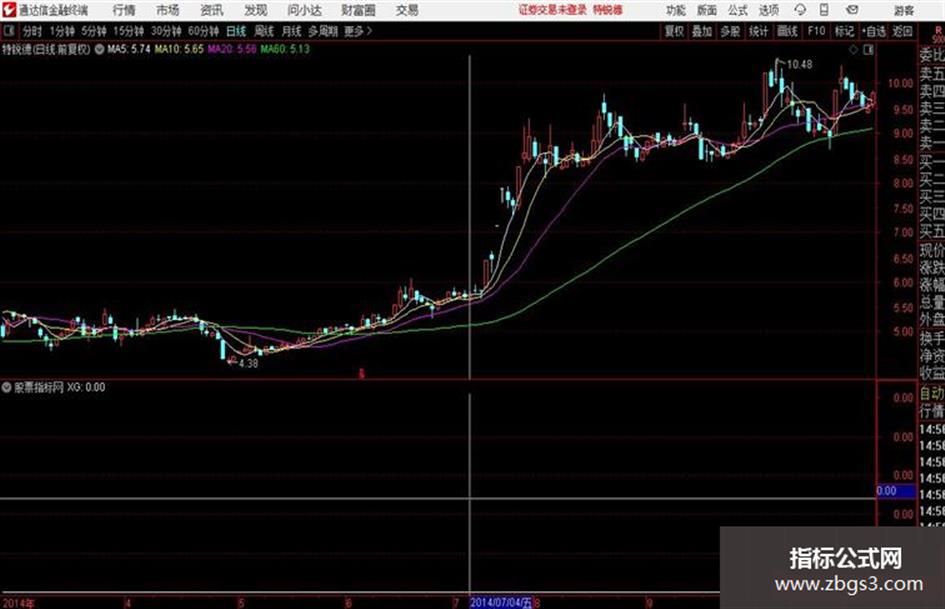Open the 公式 menu

[x=738, y=10]
